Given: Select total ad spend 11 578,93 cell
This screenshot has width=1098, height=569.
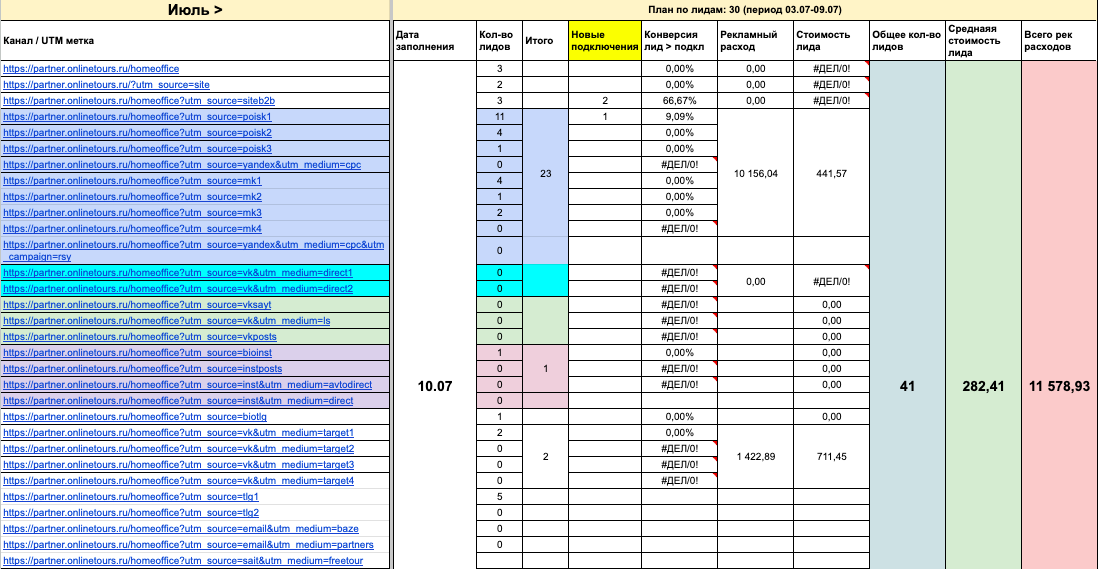Looking at the screenshot, I should pyautogui.click(x=1059, y=386).
